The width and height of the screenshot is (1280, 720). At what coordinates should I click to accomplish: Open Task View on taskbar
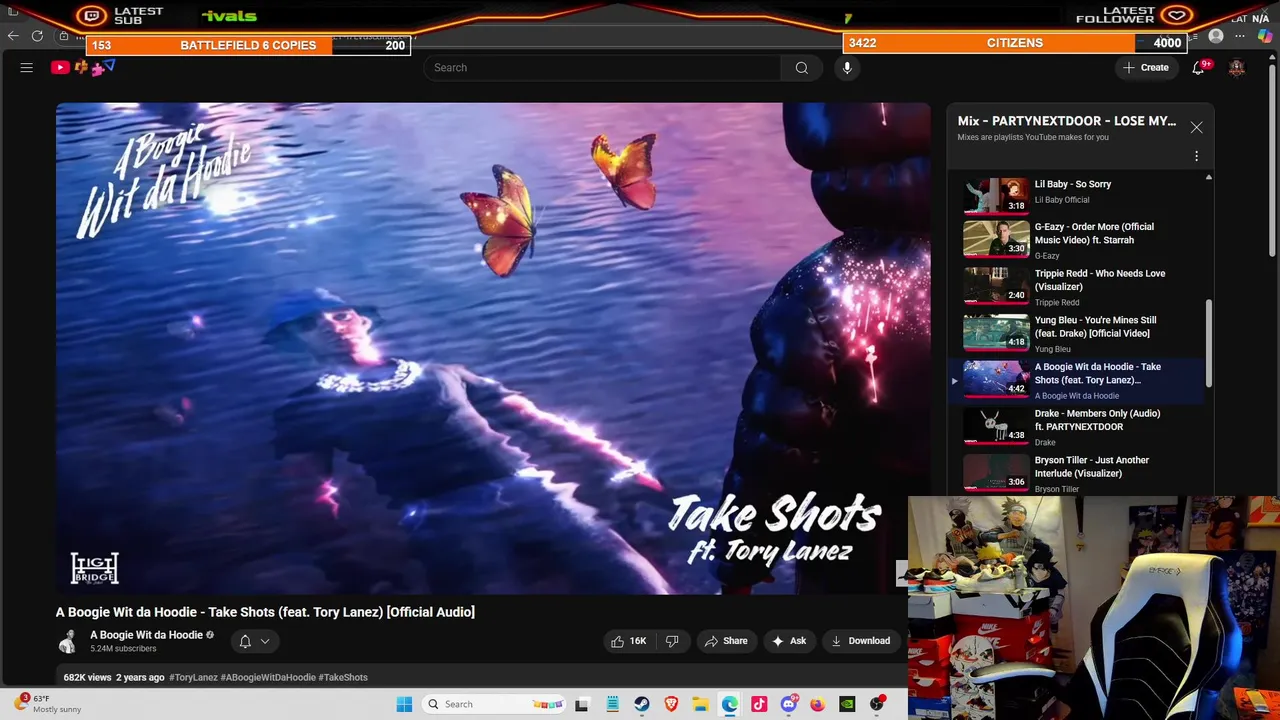click(582, 704)
